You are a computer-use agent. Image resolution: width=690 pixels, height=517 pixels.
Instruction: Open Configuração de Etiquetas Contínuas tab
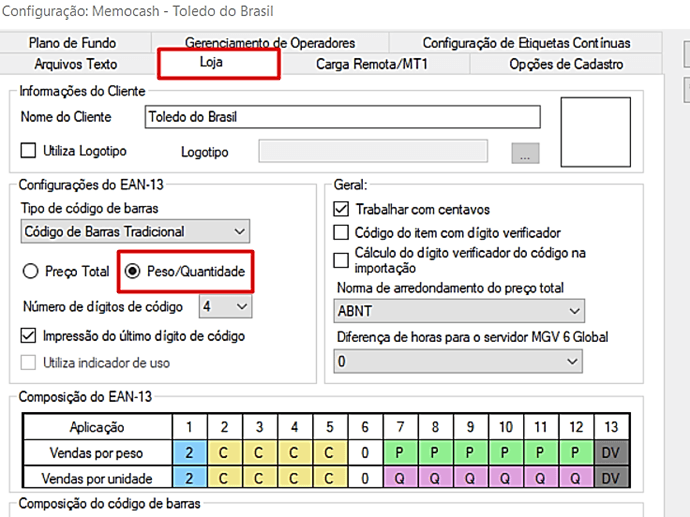[526, 43]
